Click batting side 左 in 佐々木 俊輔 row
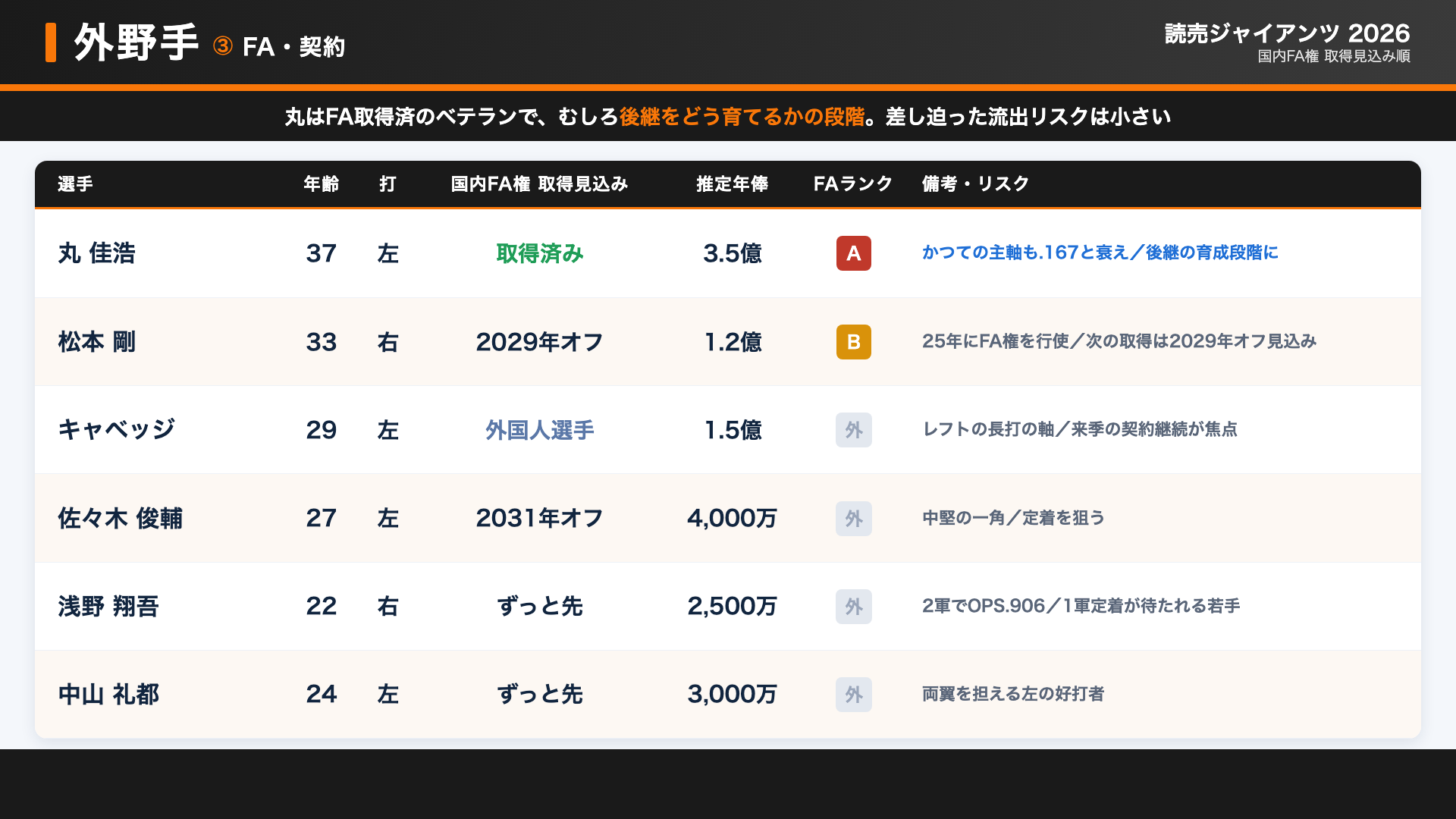The height and width of the screenshot is (819, 1456). point(388,519)
